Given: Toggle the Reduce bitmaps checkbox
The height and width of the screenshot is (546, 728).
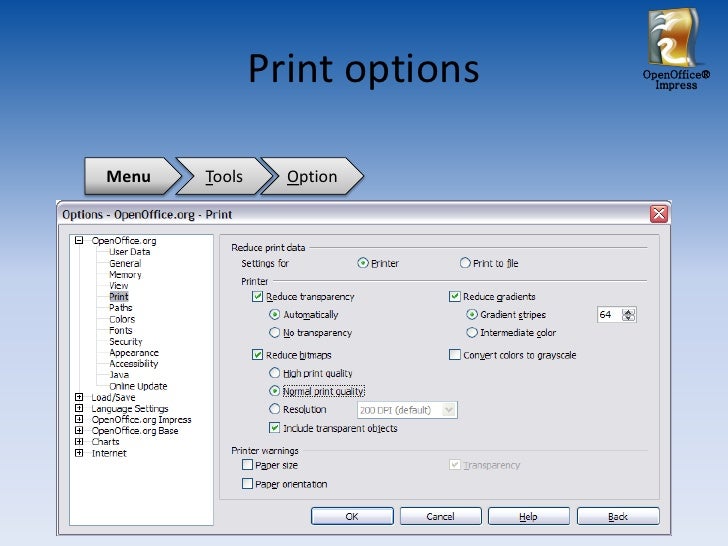Looking at the screenshot, I should click(x=257, y=355).
